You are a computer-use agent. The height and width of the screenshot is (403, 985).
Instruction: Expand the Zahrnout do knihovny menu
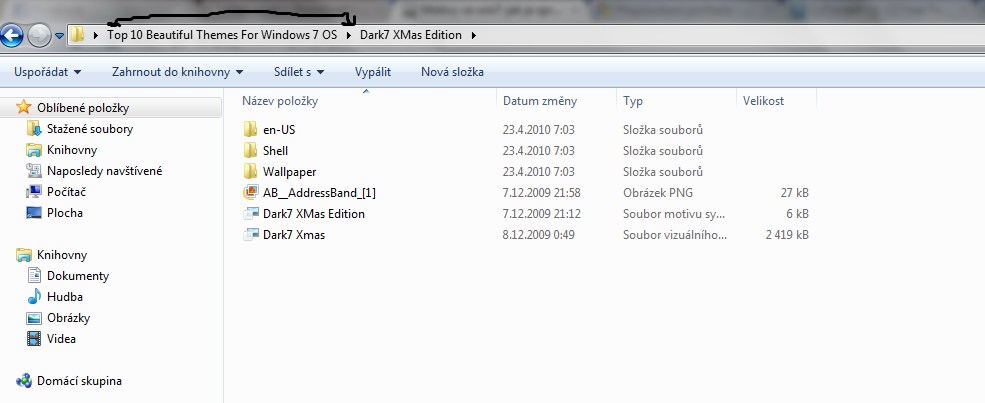click(x=178, y=72)
